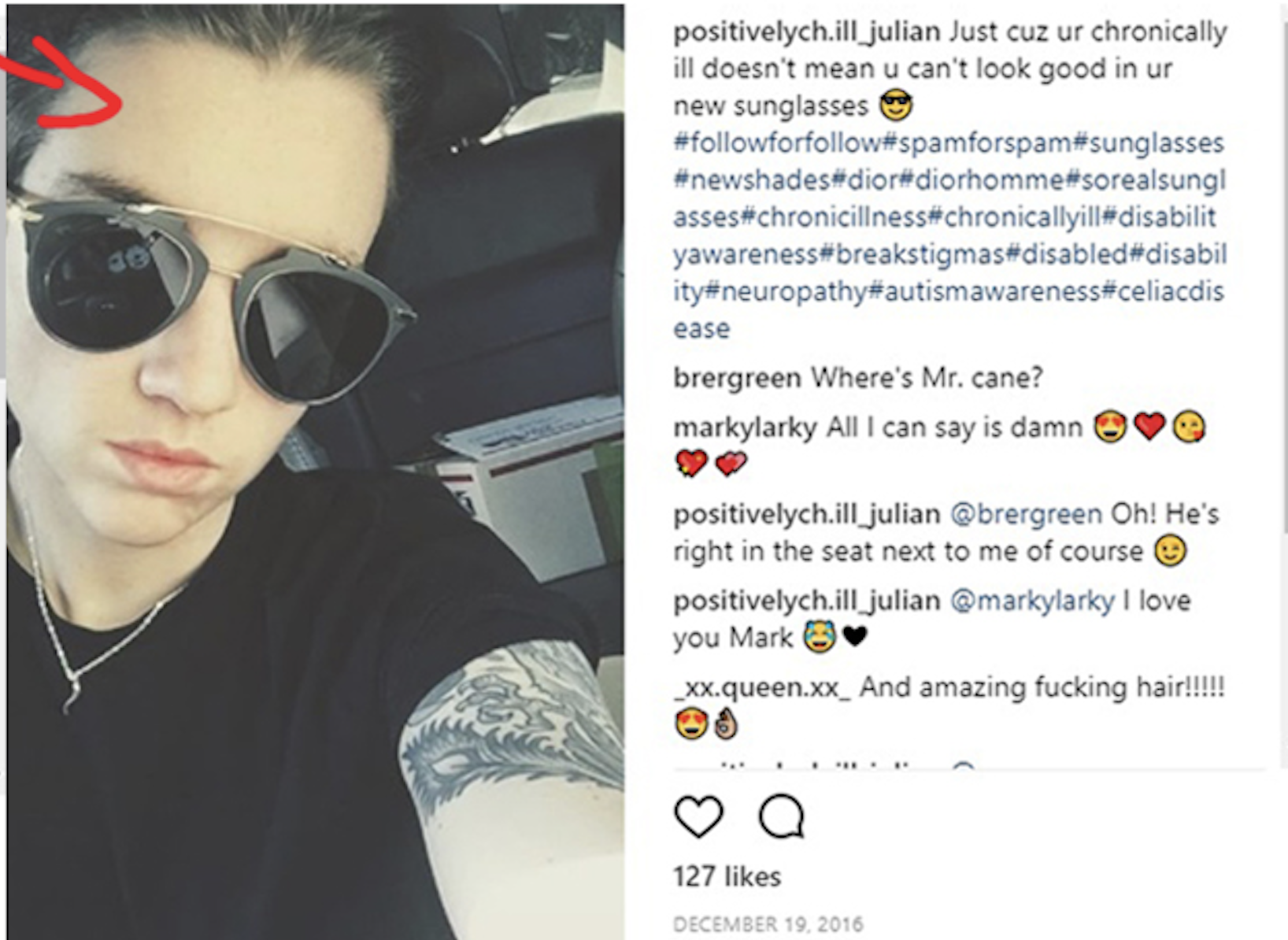The height and width of the screenshot is (940, 1288).
Task: Click the selfie photo with sunglasses
Action: point(315,472)
